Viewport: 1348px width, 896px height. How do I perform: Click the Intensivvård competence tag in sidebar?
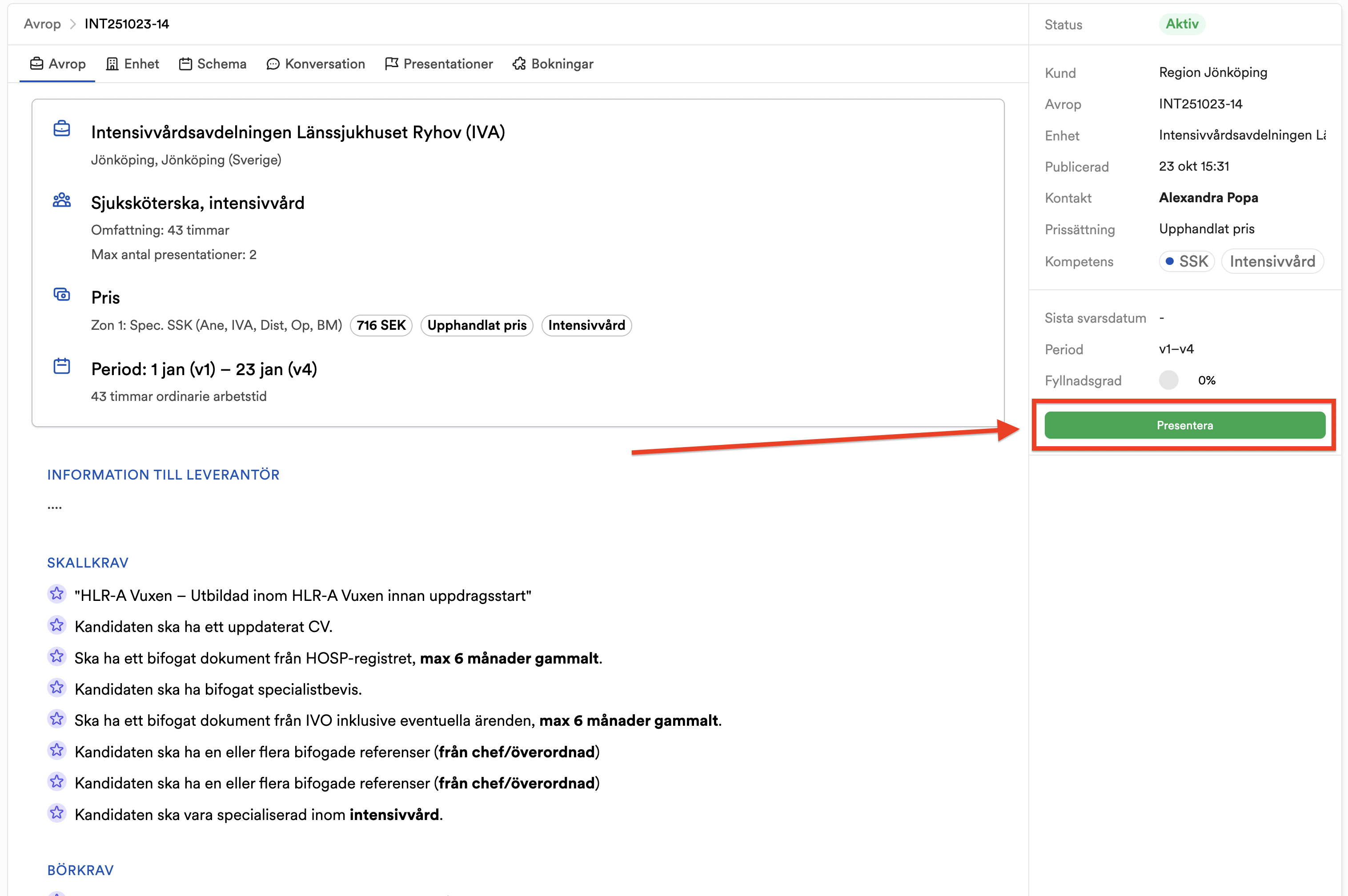pyautogui.click(x=1272, y=262)
